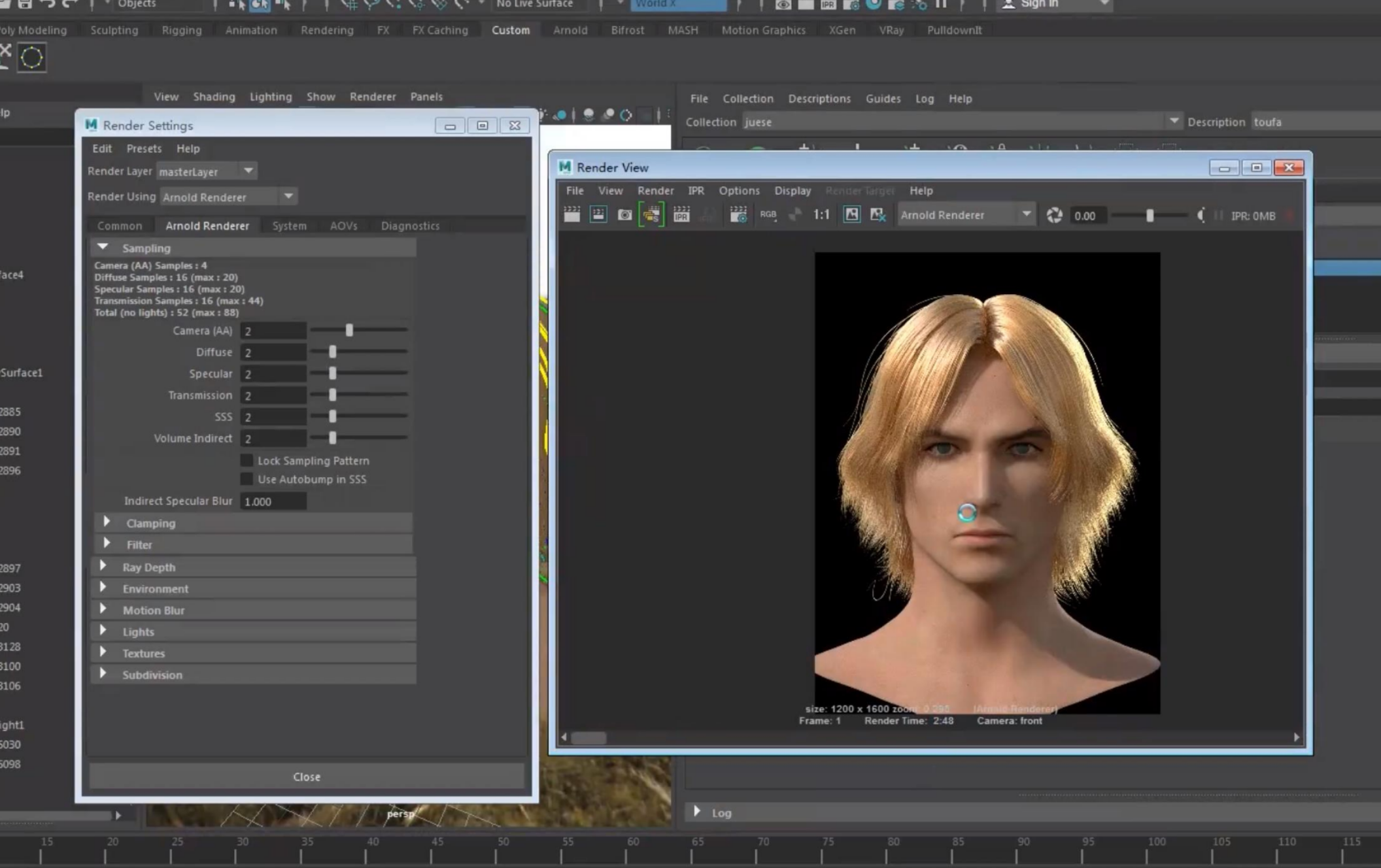Open the Arnold Renderer dropdown in Render View
The width and height of the screenshot is (1381, 868).
(1025, 215)
